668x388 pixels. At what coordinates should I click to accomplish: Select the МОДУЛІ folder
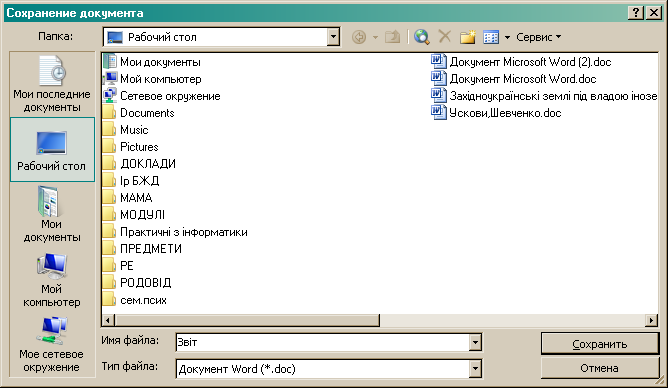134,215
